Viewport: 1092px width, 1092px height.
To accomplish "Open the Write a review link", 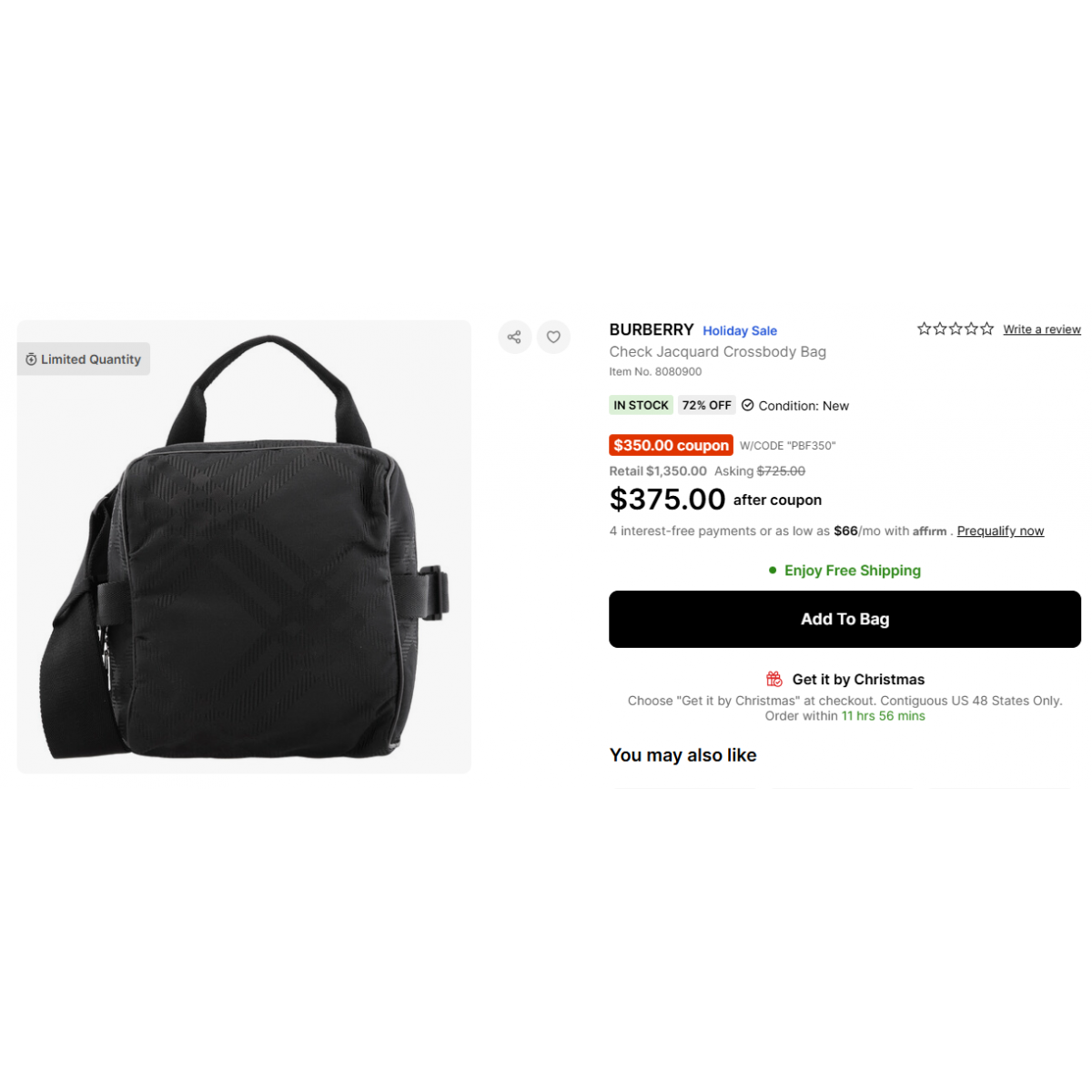I will (1042, 329).
